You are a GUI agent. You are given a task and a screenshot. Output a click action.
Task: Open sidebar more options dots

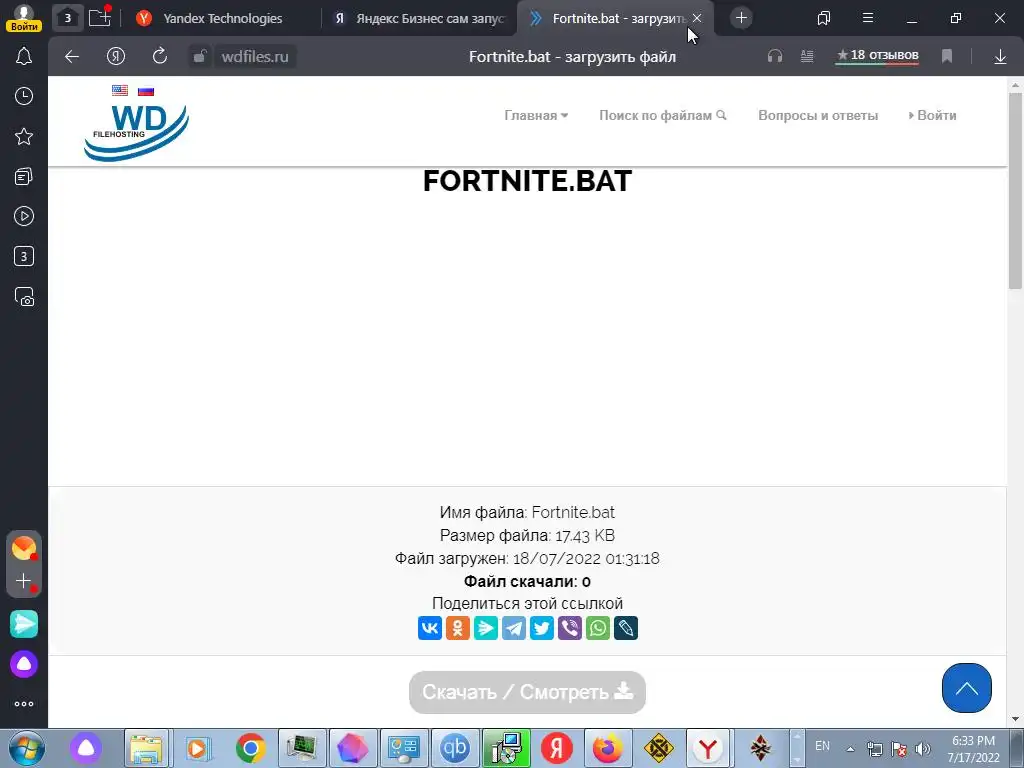(x=24, y=704)
